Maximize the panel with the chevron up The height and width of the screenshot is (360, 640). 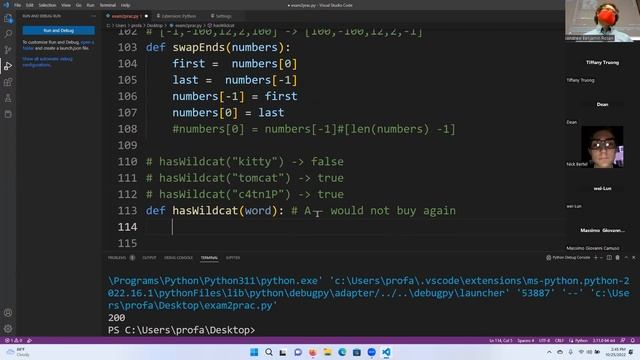tap(626, 258)
